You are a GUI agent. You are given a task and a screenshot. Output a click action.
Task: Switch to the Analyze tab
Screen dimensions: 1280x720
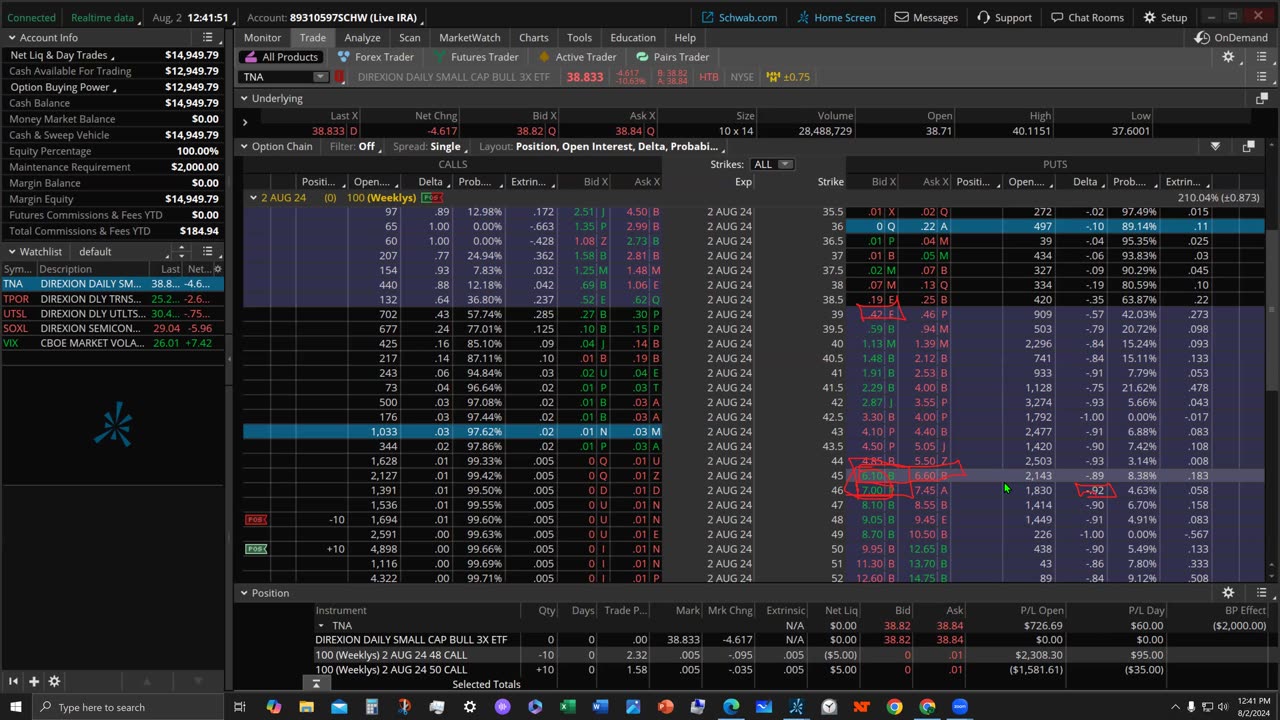pos(362,37)
